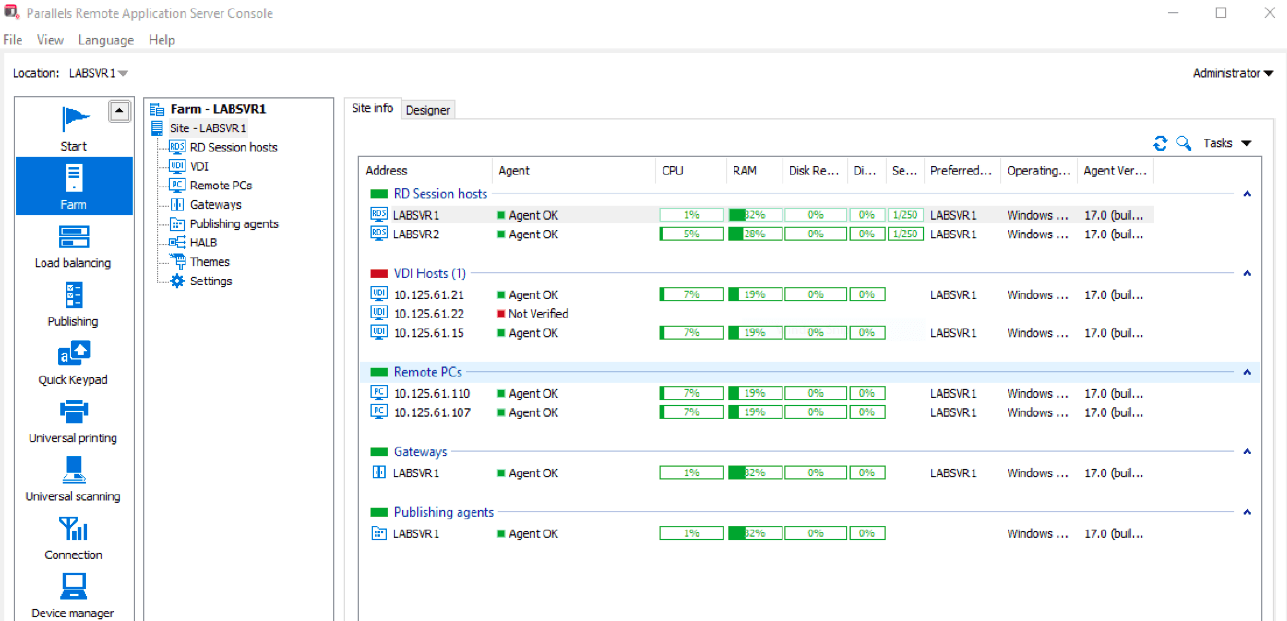Collapse the Remote PCs group

tap(1247, 372)
